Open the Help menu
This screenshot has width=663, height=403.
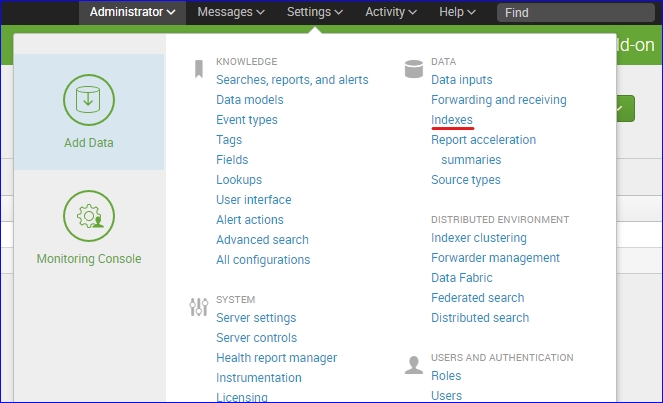coord(458,12)
